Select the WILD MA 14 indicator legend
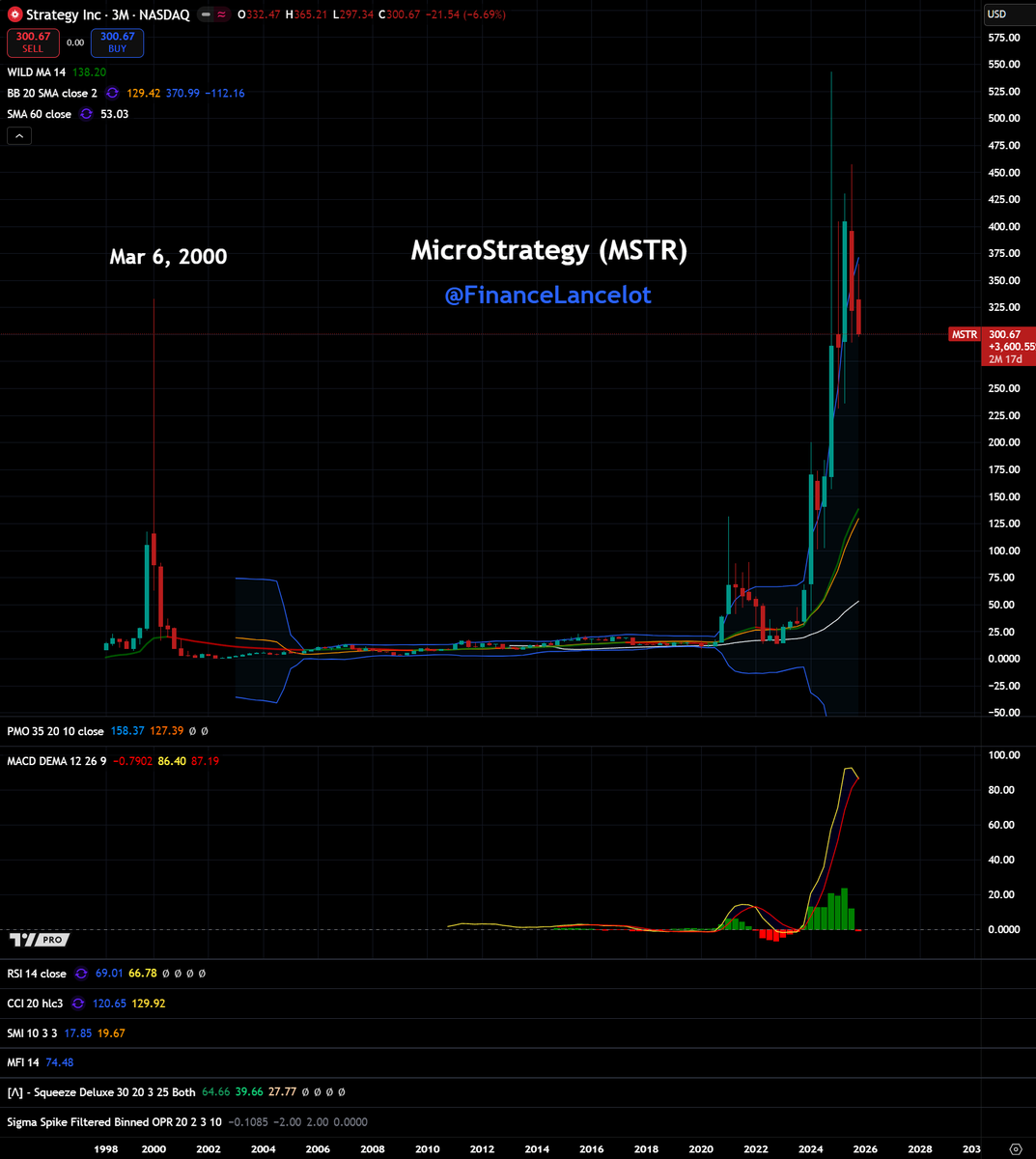This screenshot has width=1036, height=1159. tap(37, 72)
